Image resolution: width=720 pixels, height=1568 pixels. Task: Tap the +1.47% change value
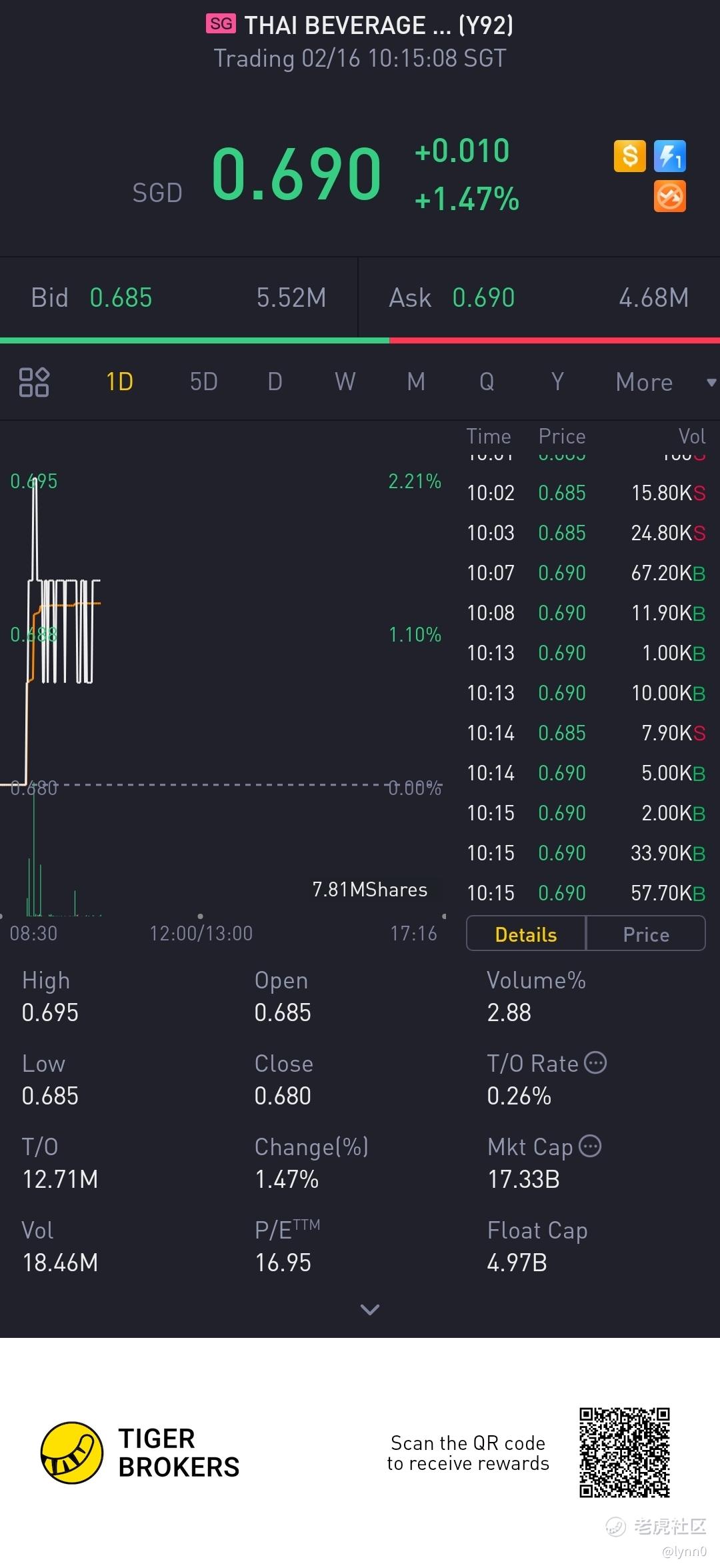(x=466, y=199)
